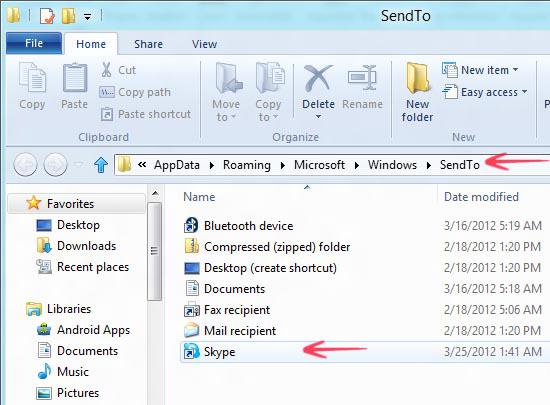Image resolution: width=550 pixels, height=405 pixels.
Task: Sort by Date modified column header
Action: point(481,197)
